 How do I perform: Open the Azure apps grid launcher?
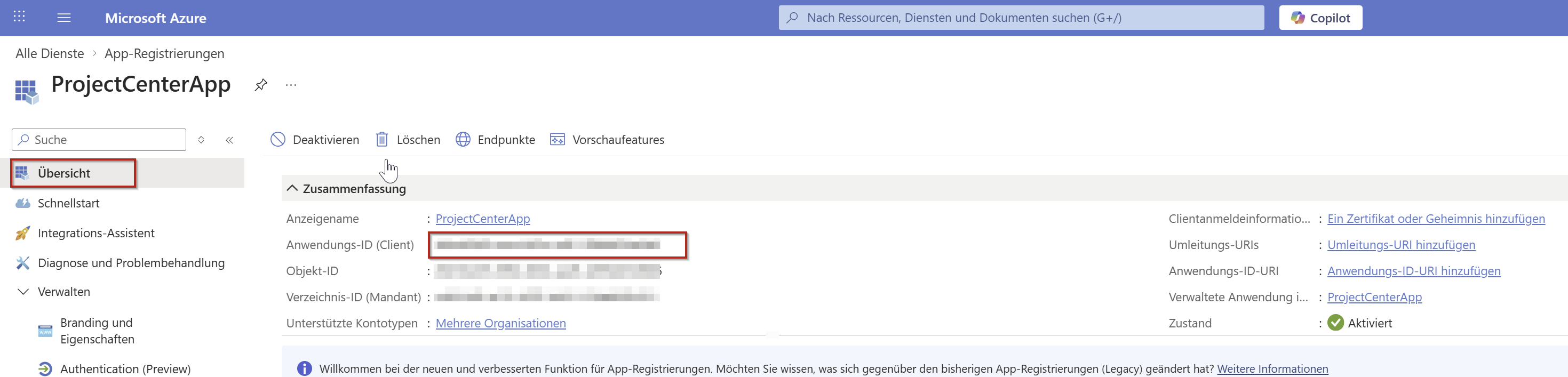click(19, 17)
